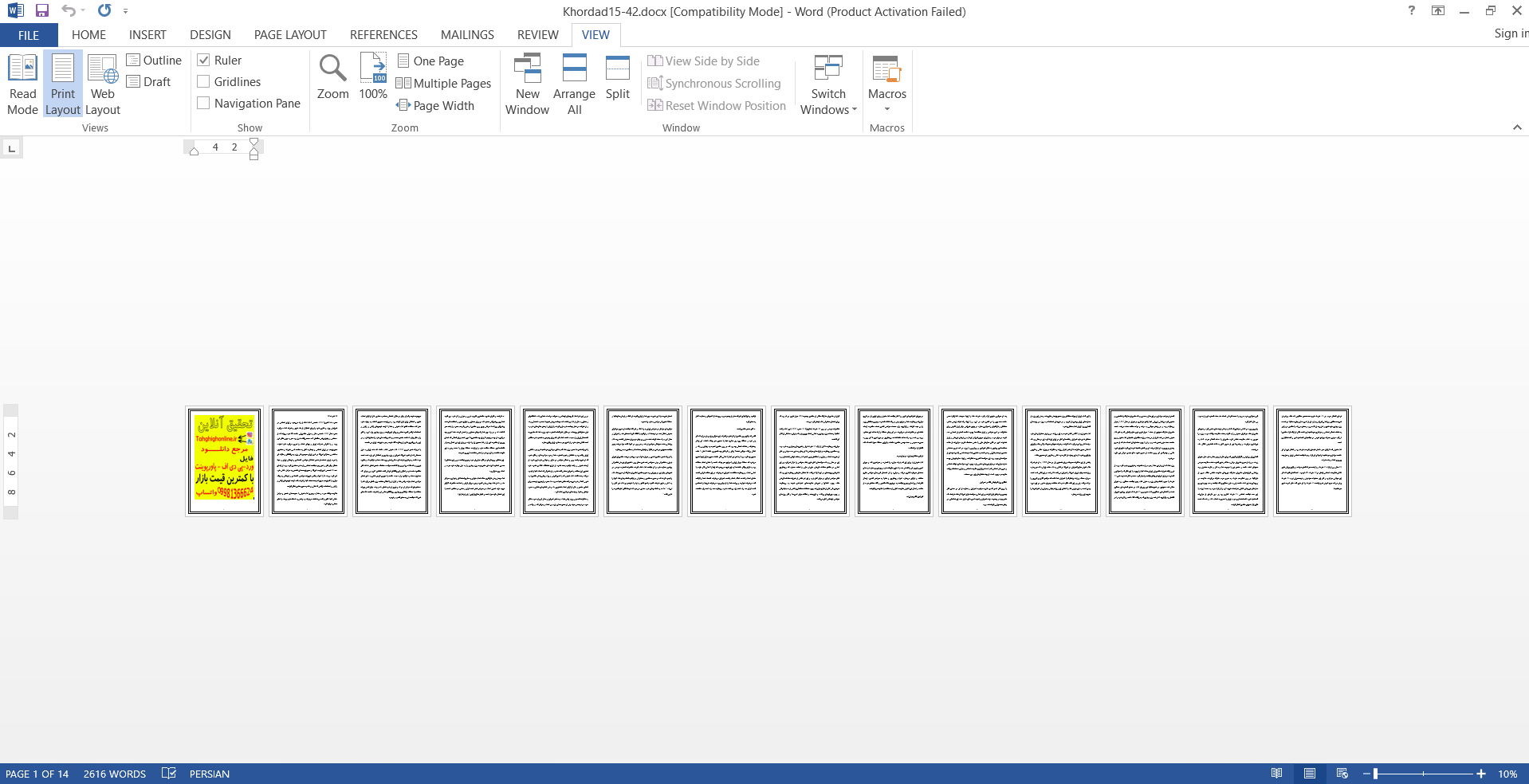
Task: Select the VIEW tab
Action: pos(595,35)
